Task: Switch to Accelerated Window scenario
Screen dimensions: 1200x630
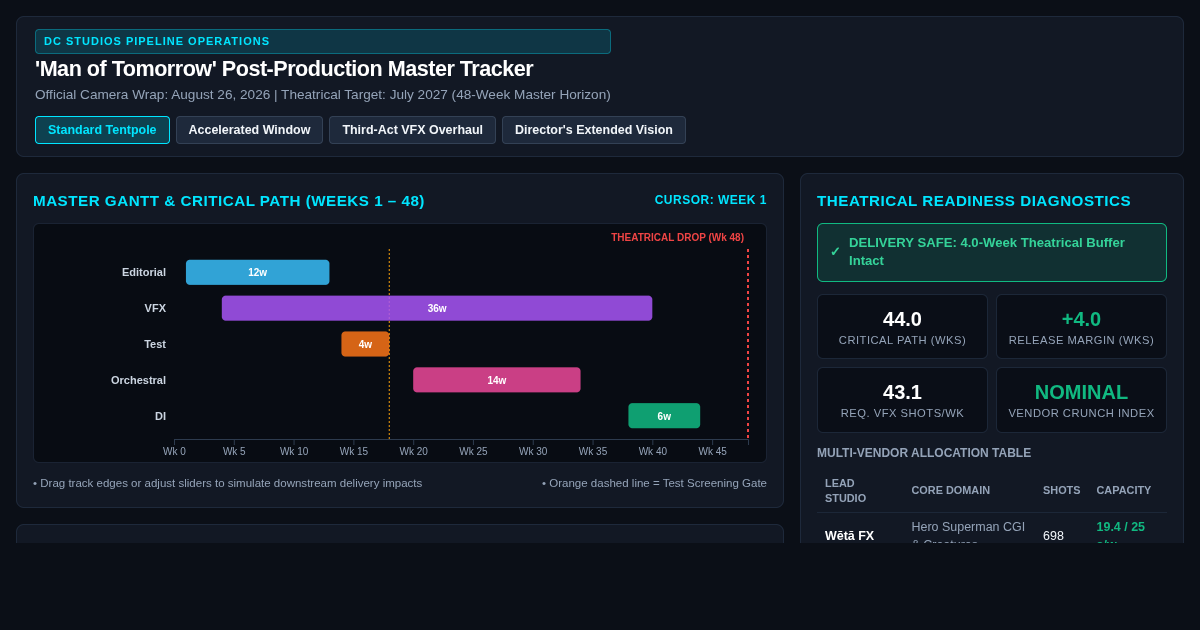Action: (x=249, y=130)
